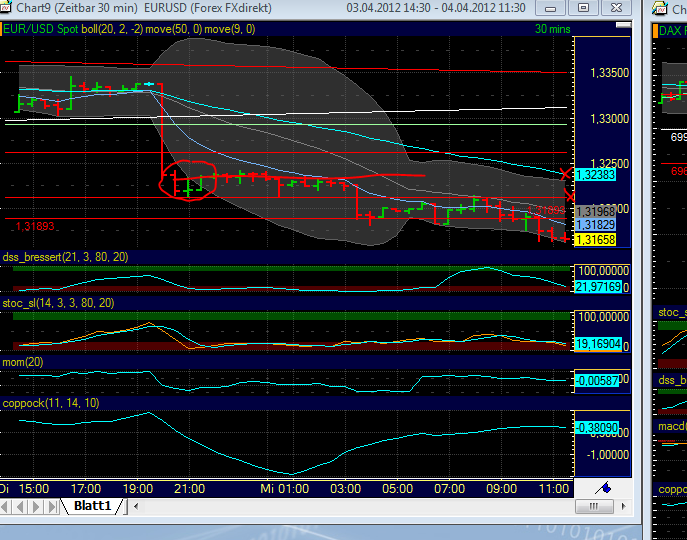This screenshot has width=687, height=540.
Task: Click the 19:00 time axis label
Action: 138,489
